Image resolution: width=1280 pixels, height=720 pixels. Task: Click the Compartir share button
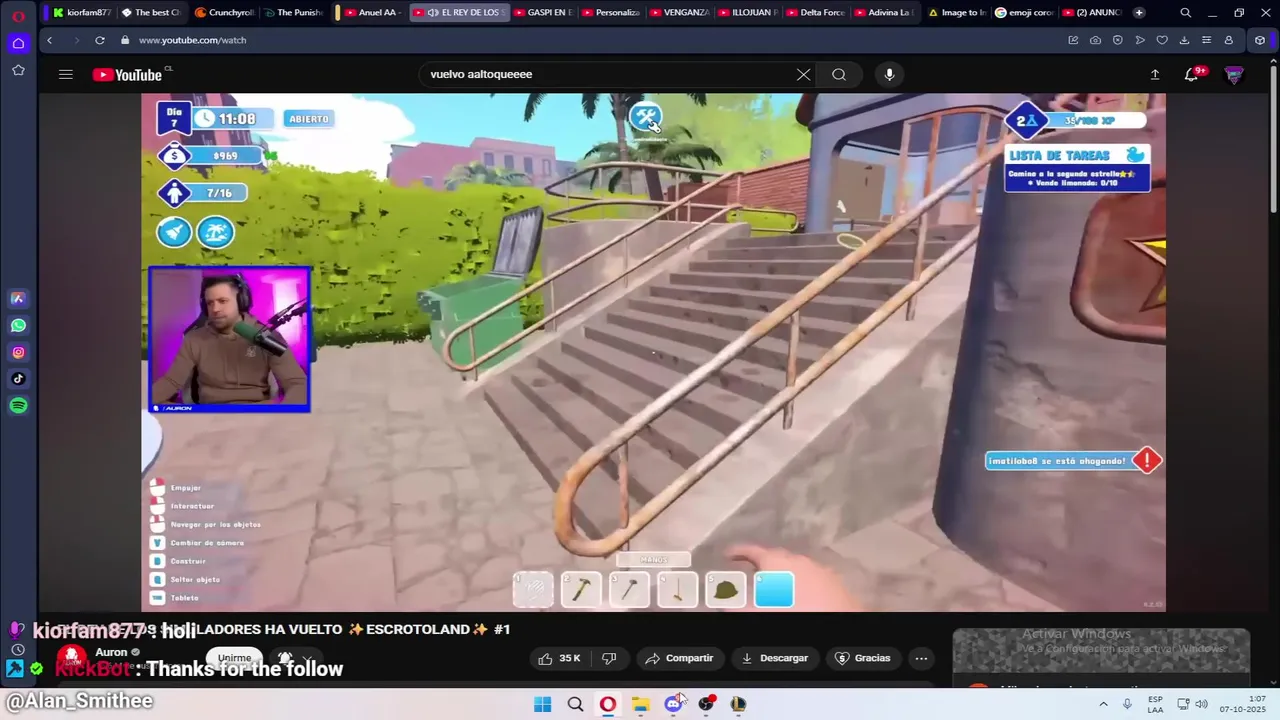679,658
